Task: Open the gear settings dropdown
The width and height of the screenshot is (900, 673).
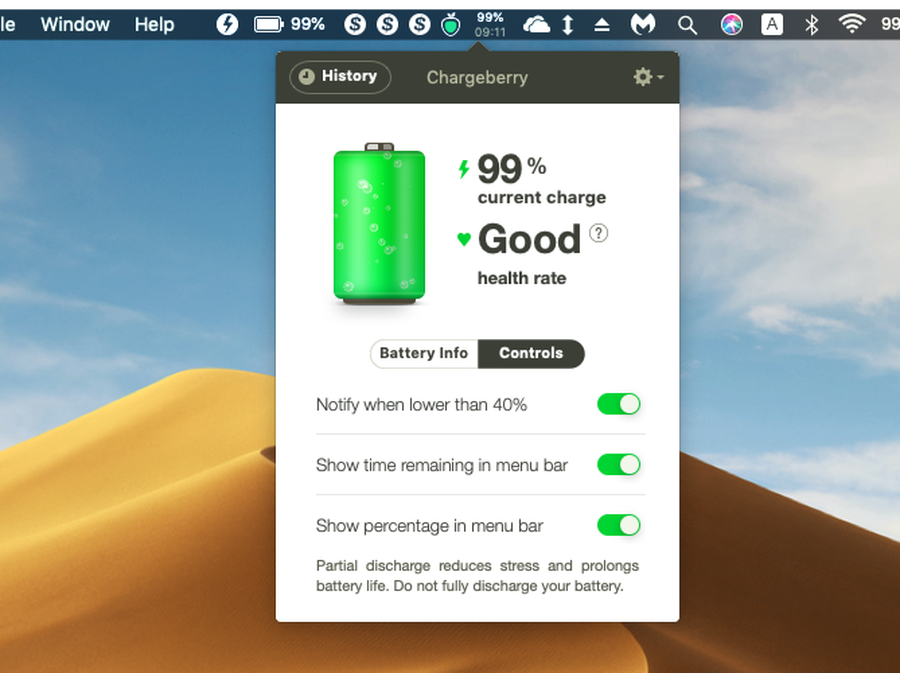Action: (649, 77)
